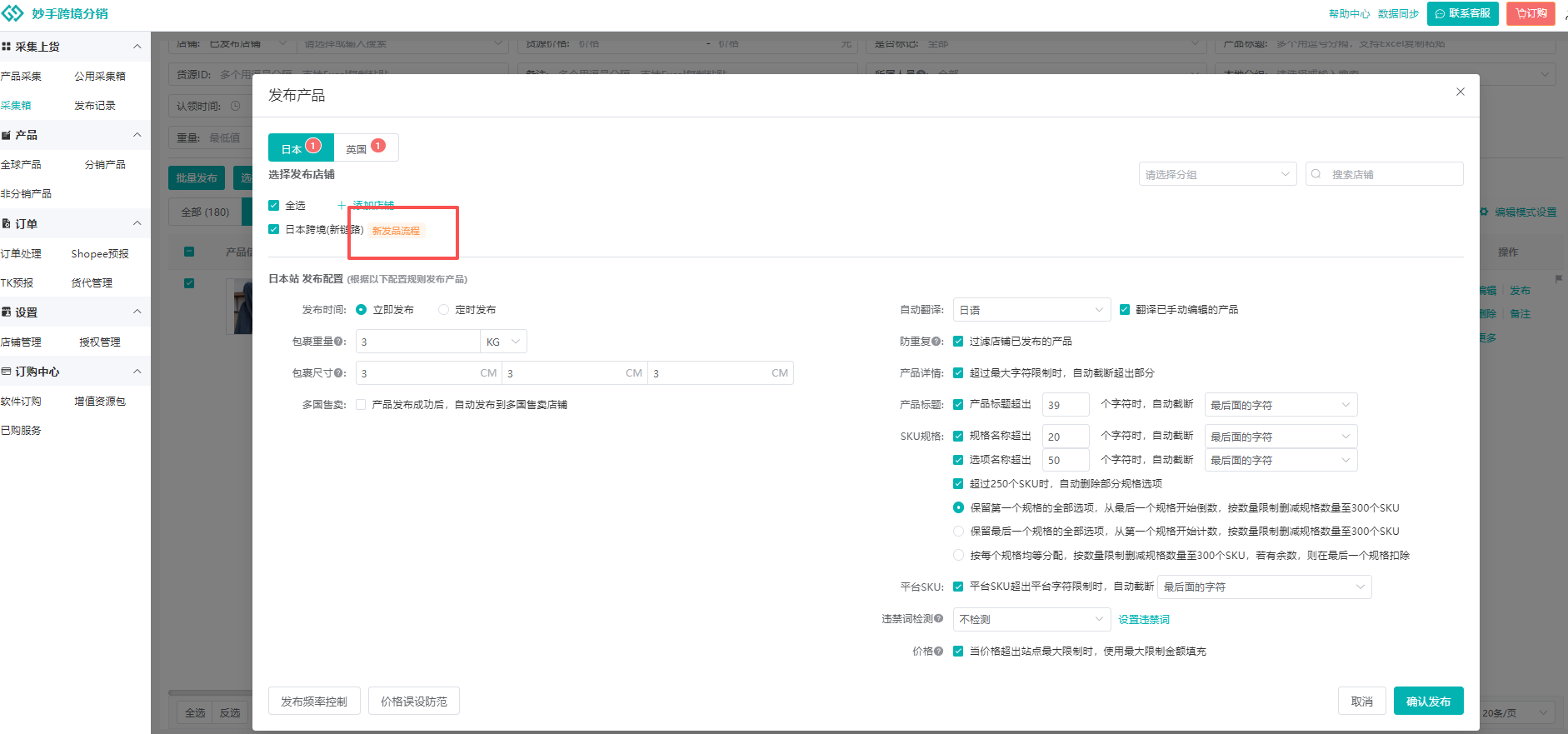
Task: Click the 包裹重量 value input
Action: coord(417,342)
